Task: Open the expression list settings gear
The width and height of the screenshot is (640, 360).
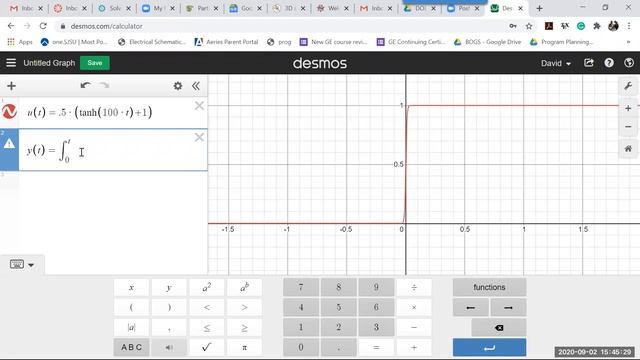Action: [x=178, y=86]
